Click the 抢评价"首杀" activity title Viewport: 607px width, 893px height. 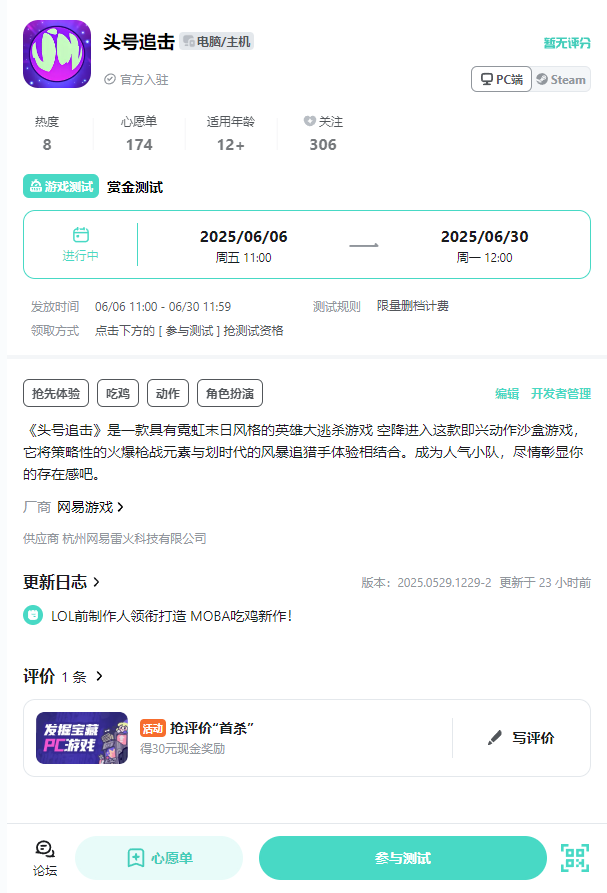pos(212,728)
